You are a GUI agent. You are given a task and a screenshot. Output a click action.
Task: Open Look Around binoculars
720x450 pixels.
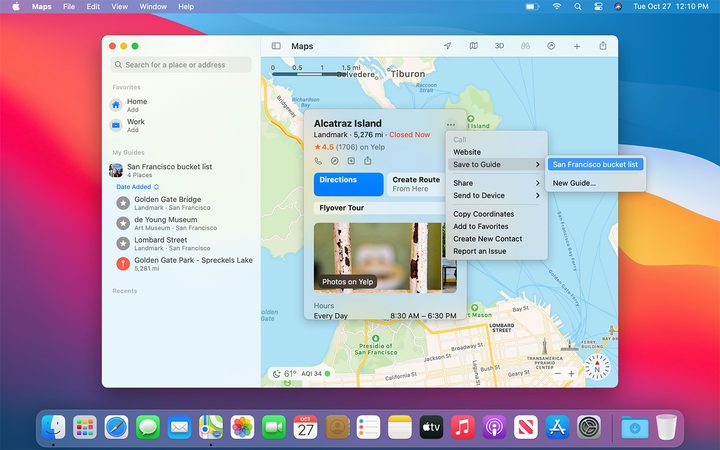525,46
